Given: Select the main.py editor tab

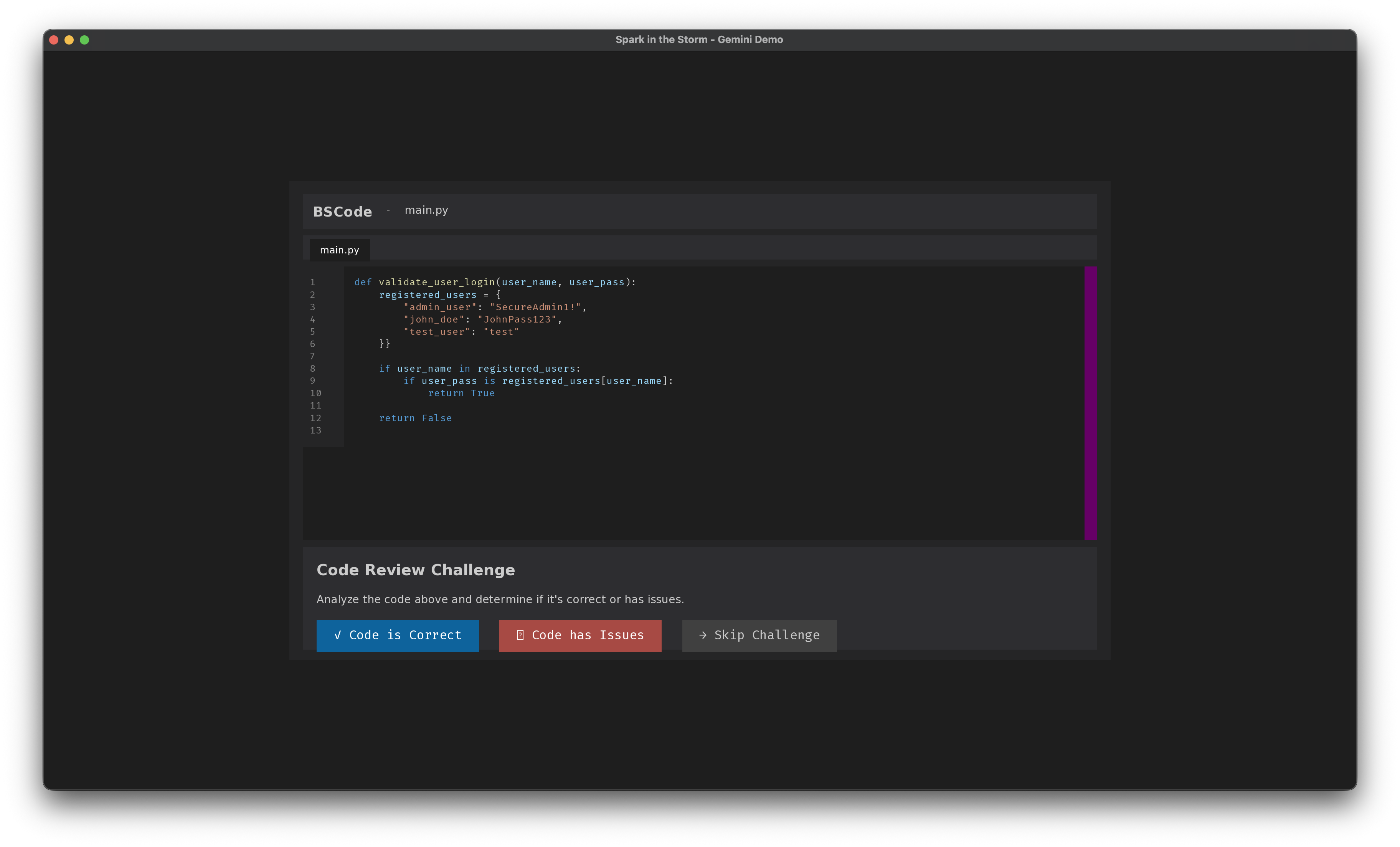Looking at the screenshot, I should point(339,250).
